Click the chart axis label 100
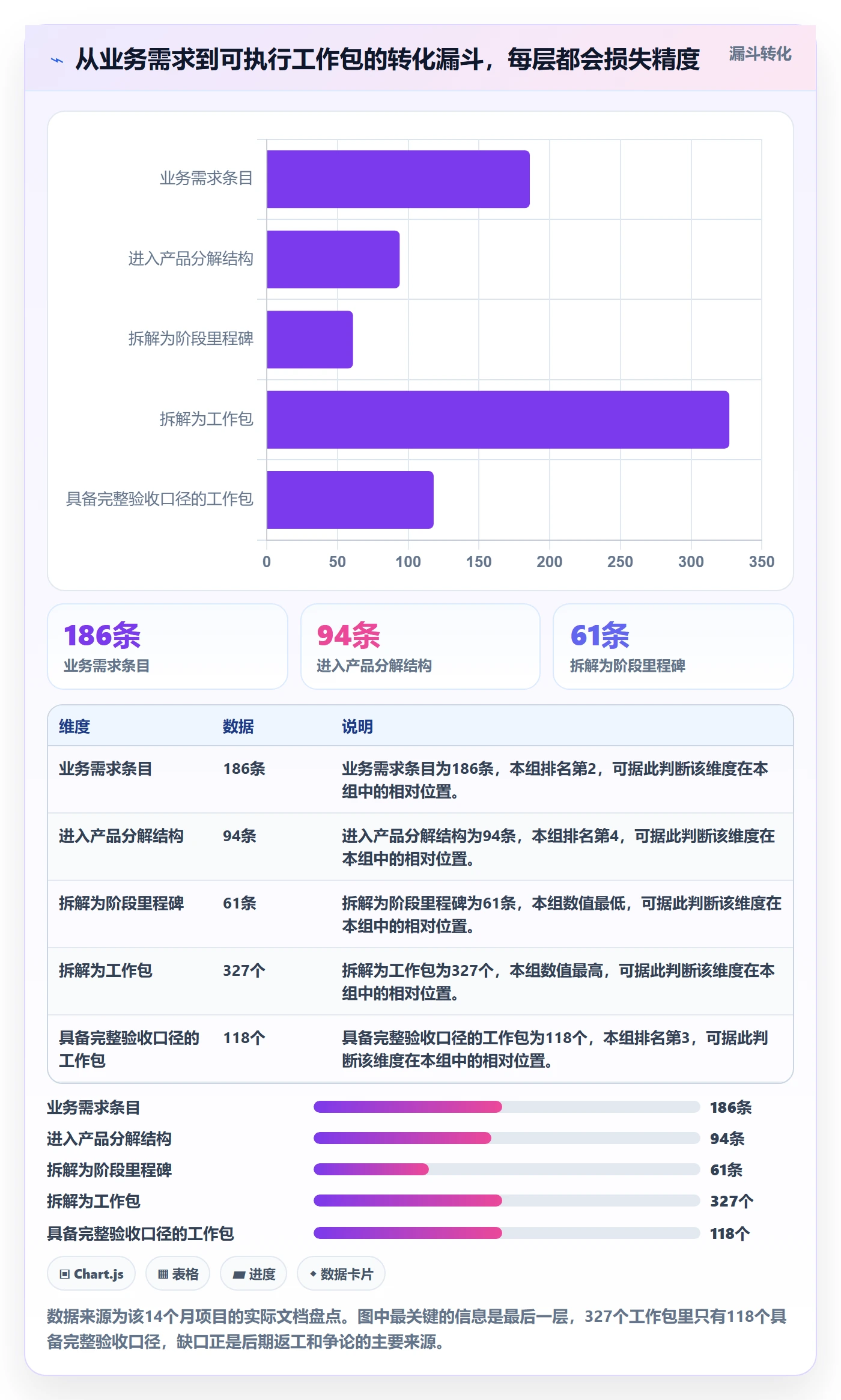The image size is (841, 1400). click(x=408, y=562)
